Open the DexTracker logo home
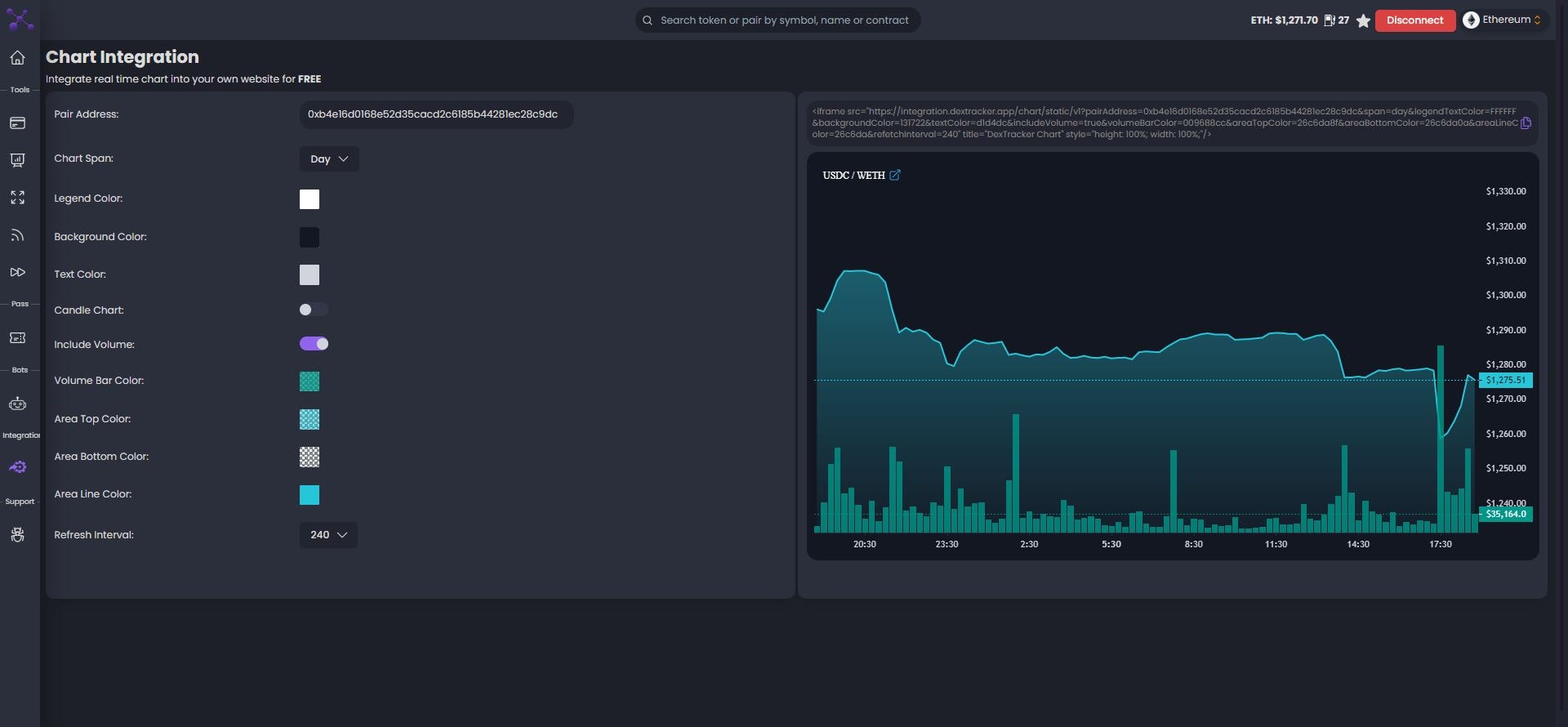The image size is (1568, 727). pyautogui.click(x=20, y=20)
